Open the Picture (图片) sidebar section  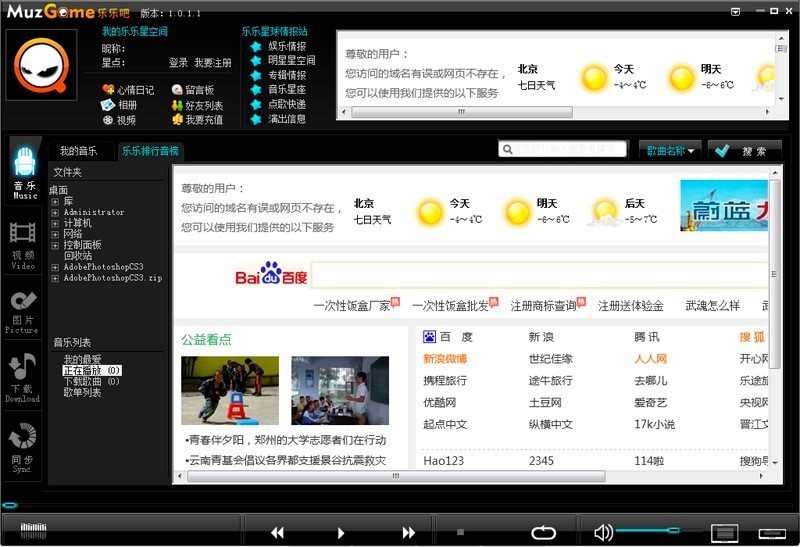23,309
